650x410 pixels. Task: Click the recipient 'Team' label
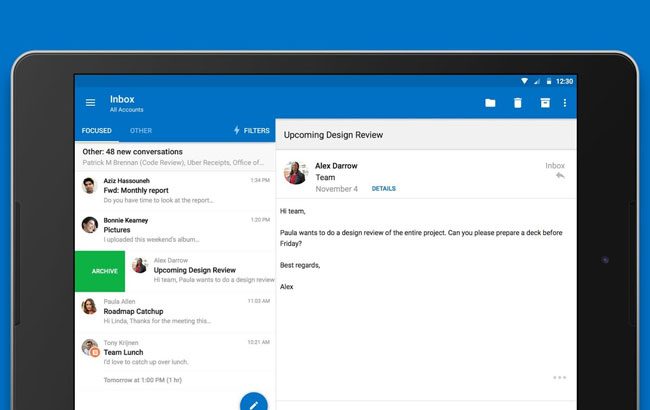click(x=325, y=177)
